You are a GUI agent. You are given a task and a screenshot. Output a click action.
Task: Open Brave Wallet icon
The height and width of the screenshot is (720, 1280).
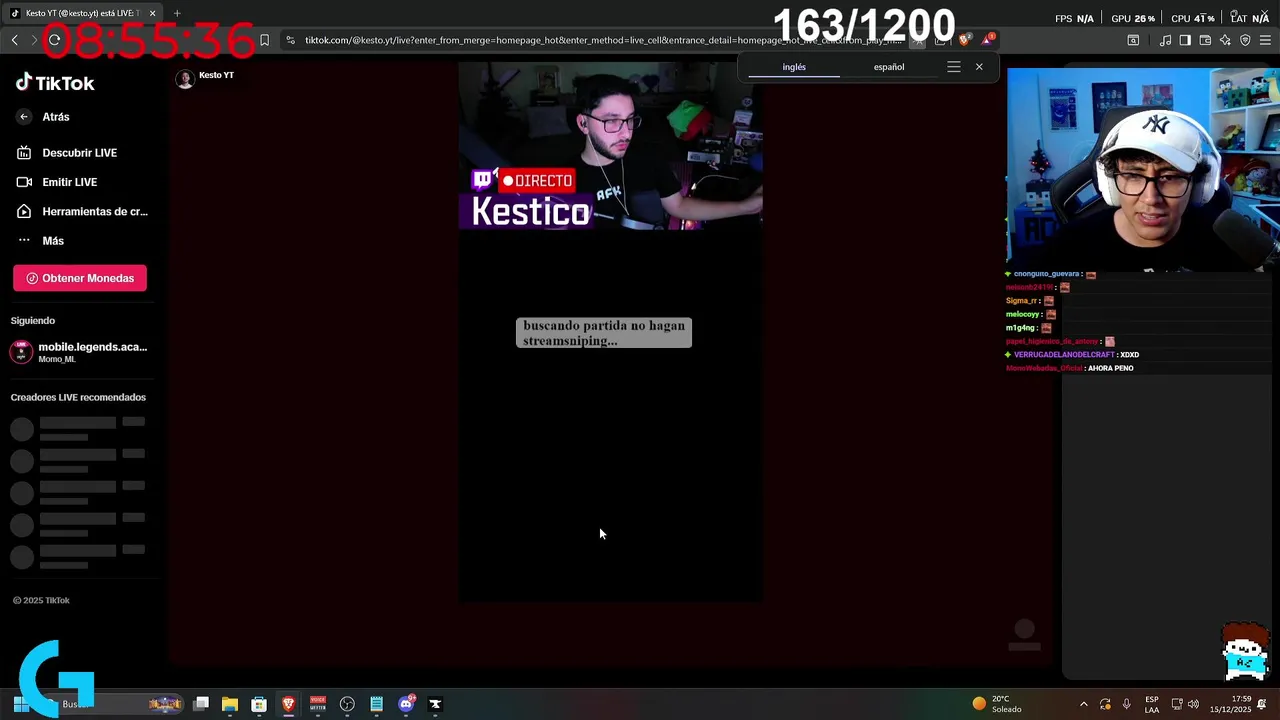point(1205,40)
